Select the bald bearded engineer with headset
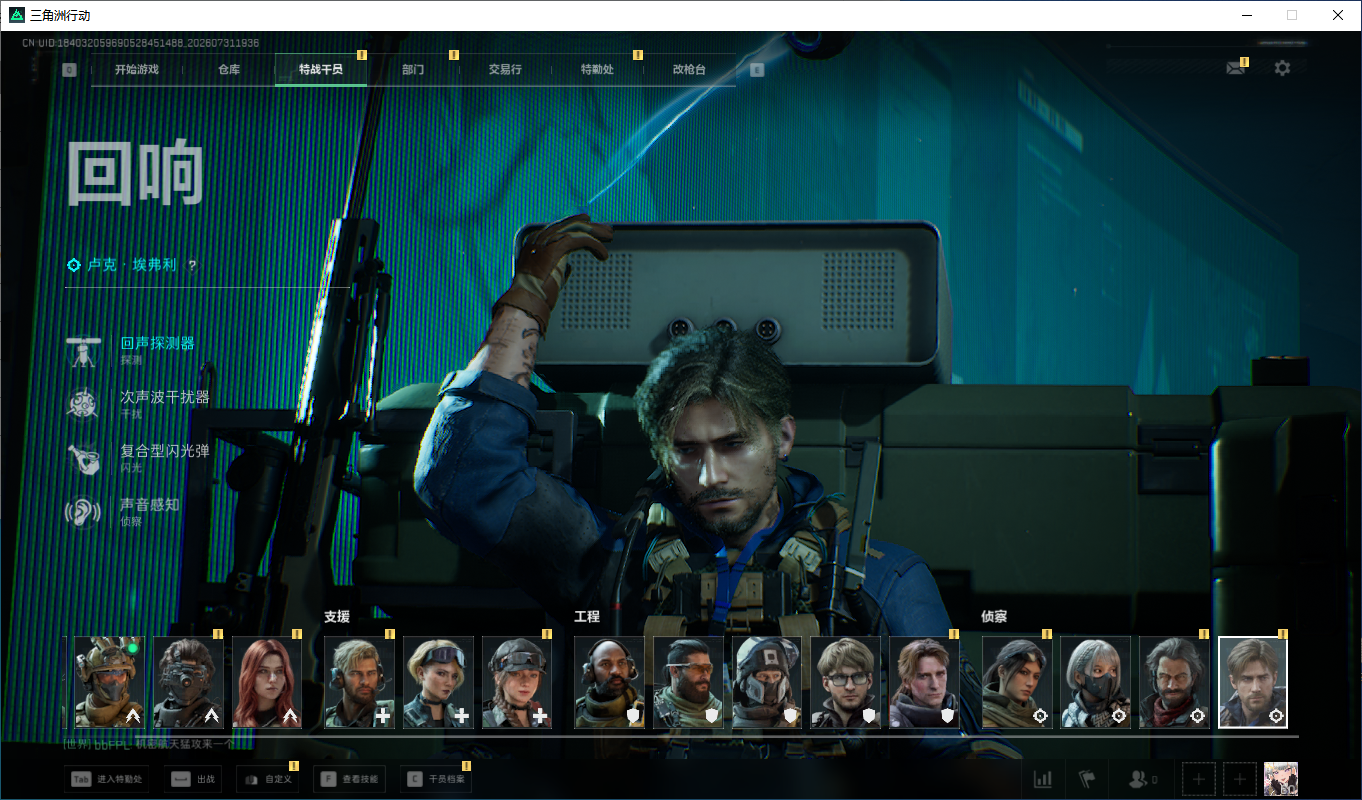The width and height of the screenshot is (1362, 800). coord(609,682)
